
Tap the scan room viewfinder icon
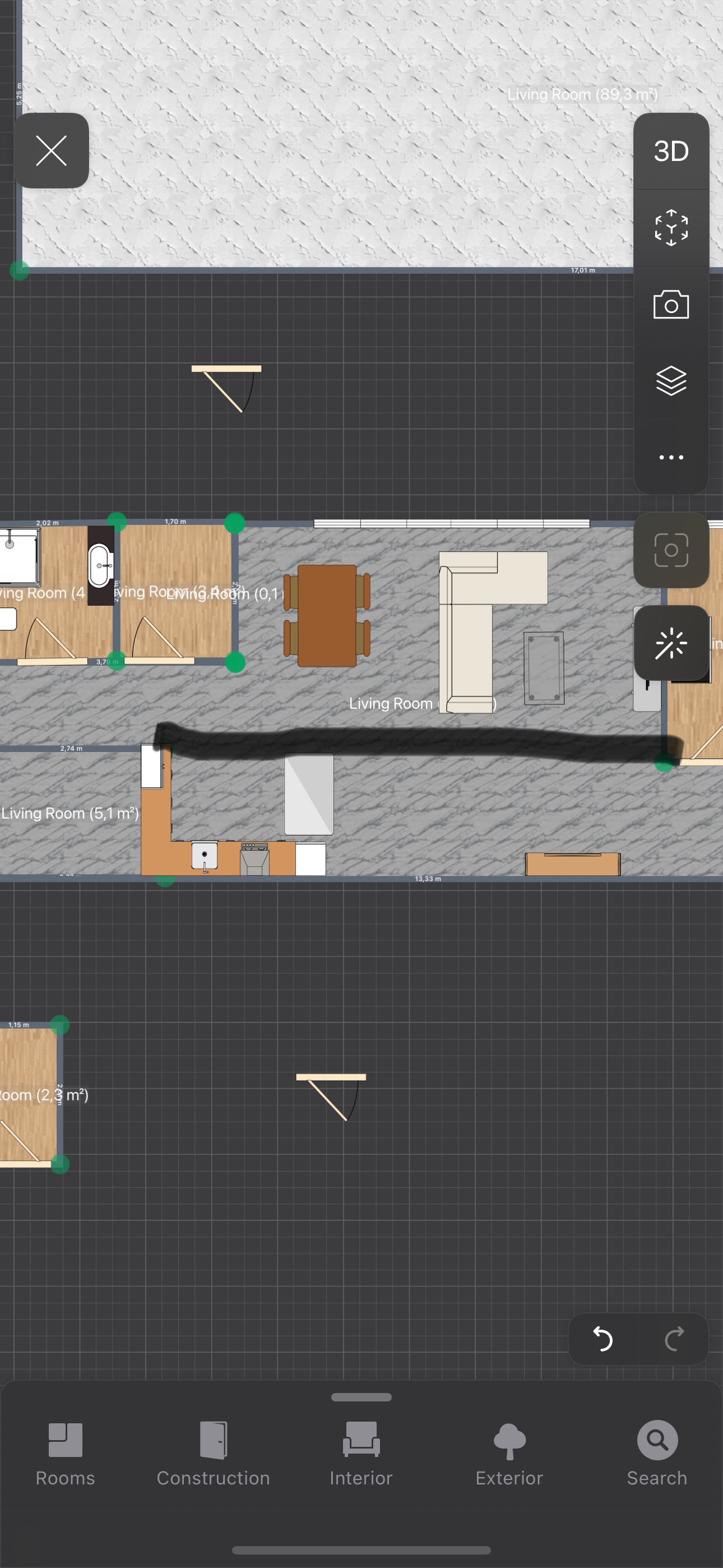click(x=671, y=550)
